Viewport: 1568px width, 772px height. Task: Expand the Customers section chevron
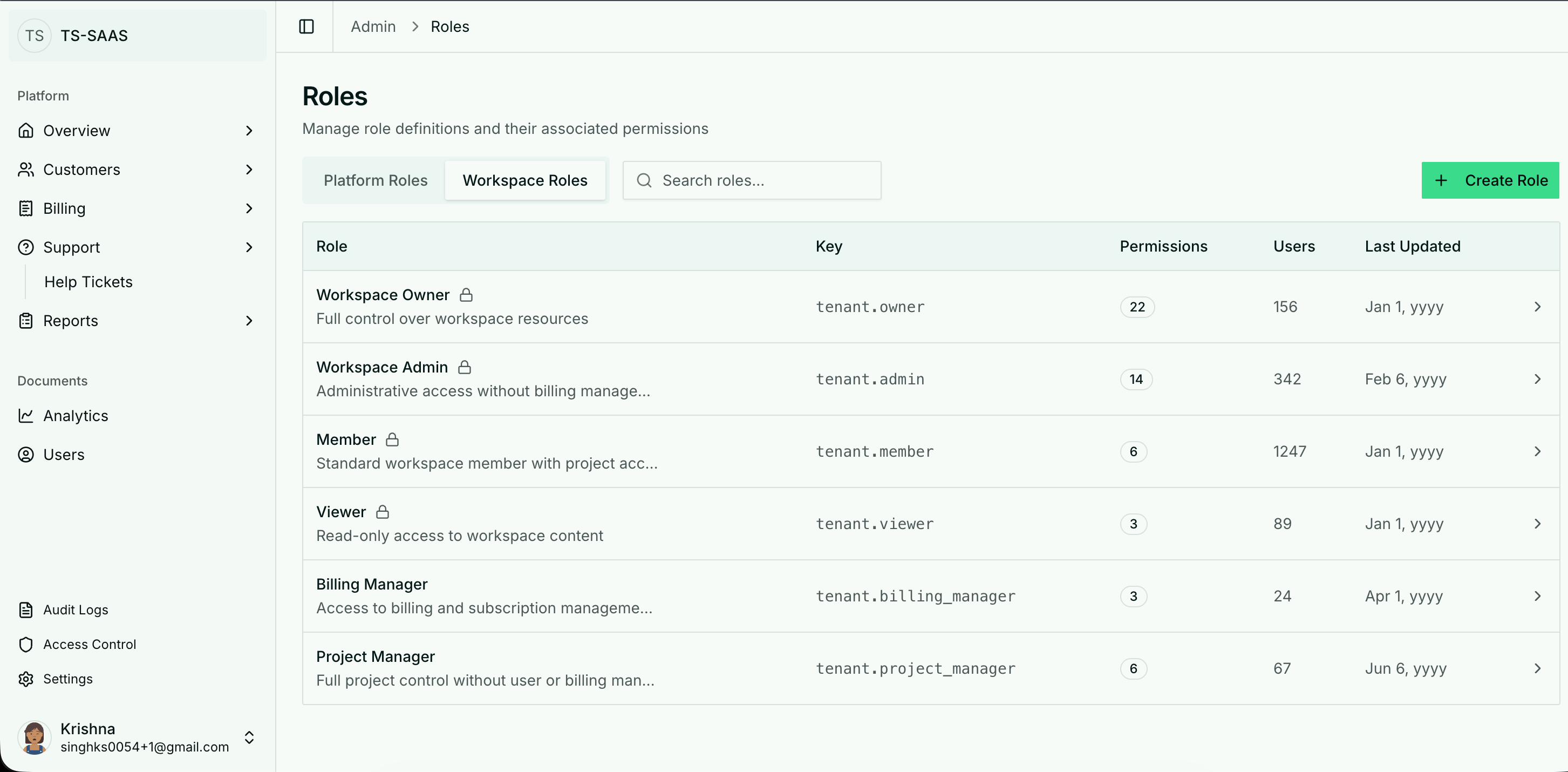tap(249, 170)
